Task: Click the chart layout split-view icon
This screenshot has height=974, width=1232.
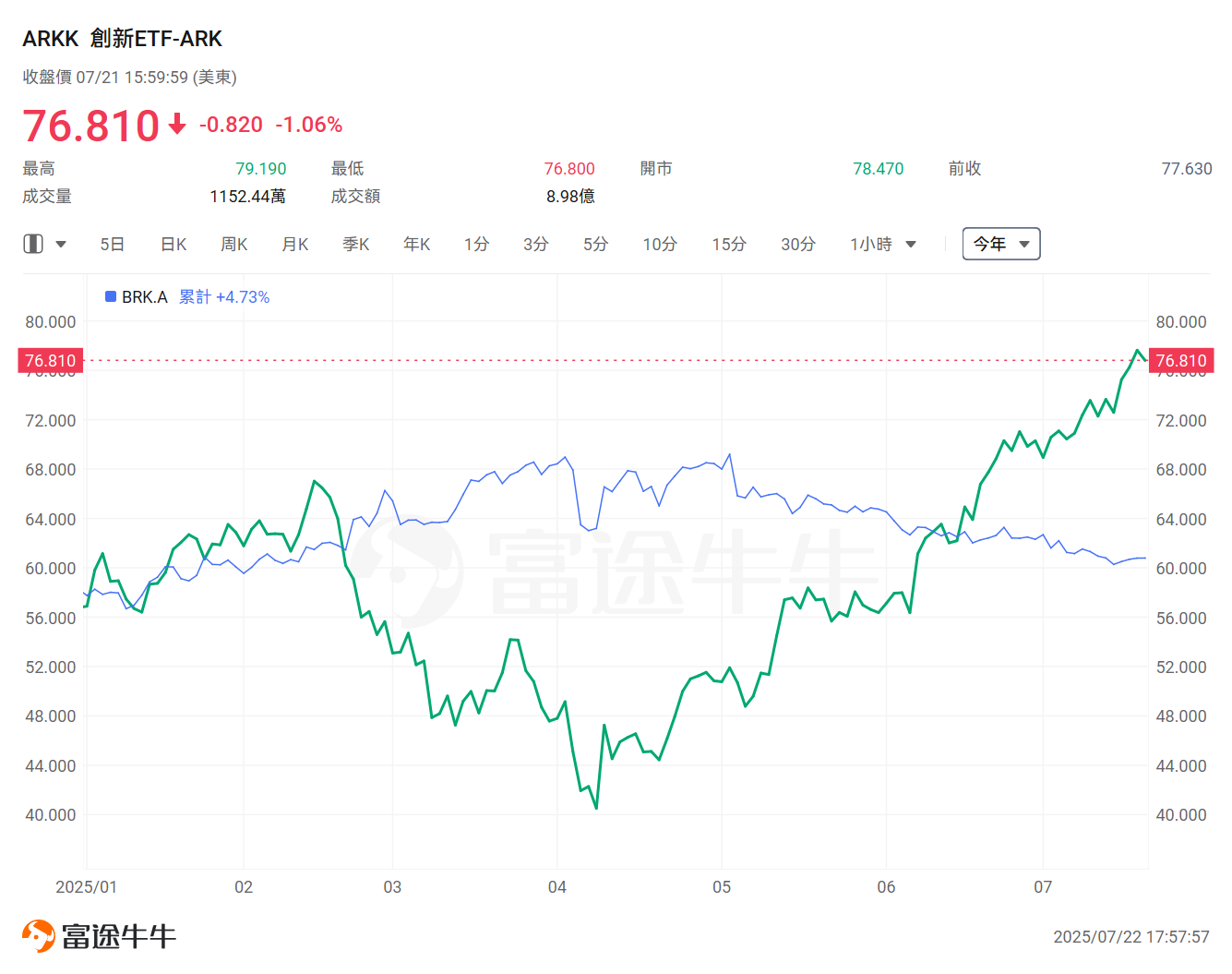Action: 33,244
